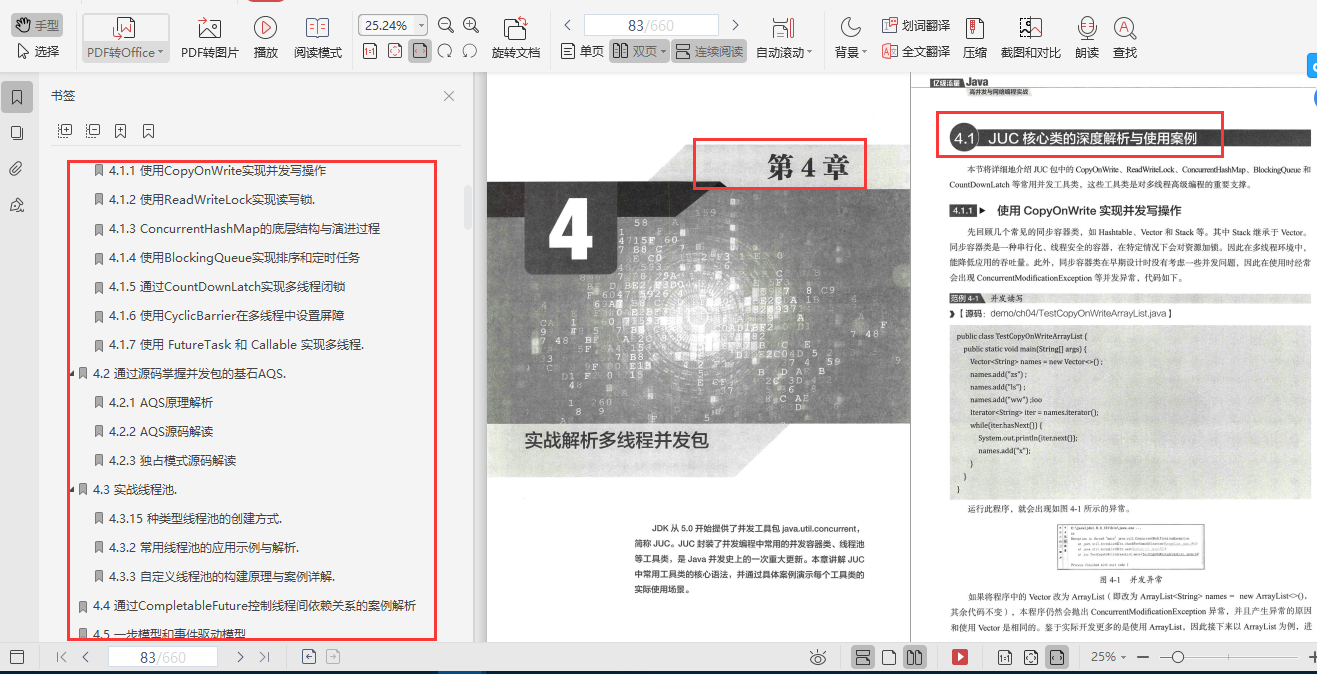Start 朗读 read aloud

point(1087,38)
